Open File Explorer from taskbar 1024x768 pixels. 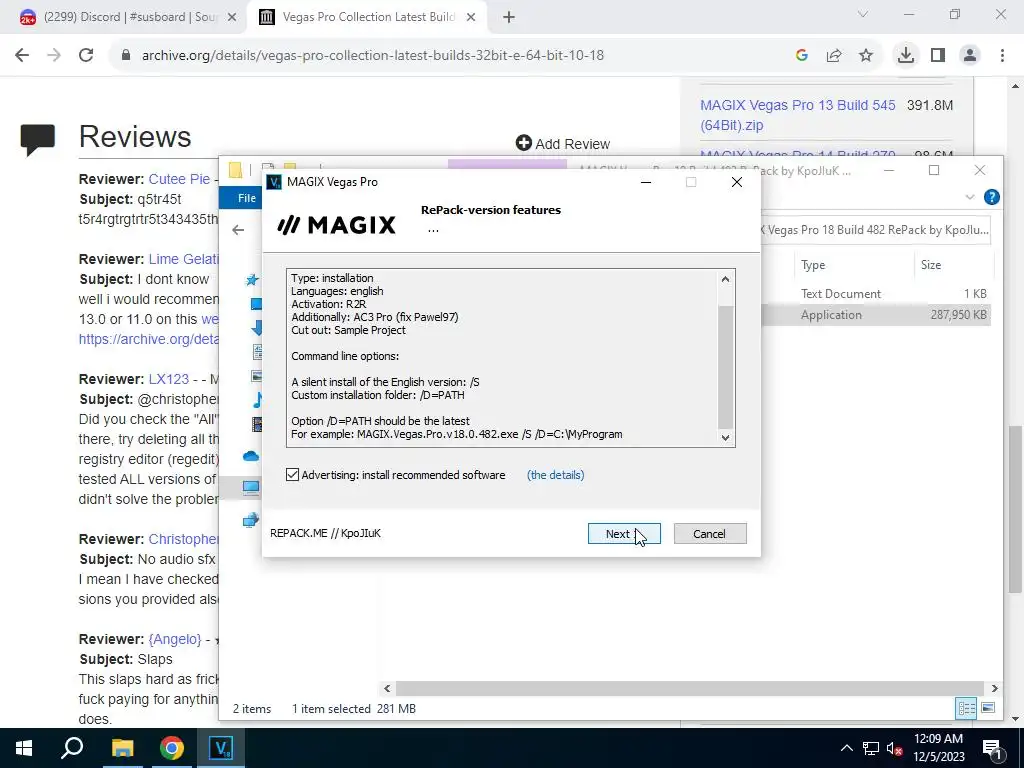122,748
